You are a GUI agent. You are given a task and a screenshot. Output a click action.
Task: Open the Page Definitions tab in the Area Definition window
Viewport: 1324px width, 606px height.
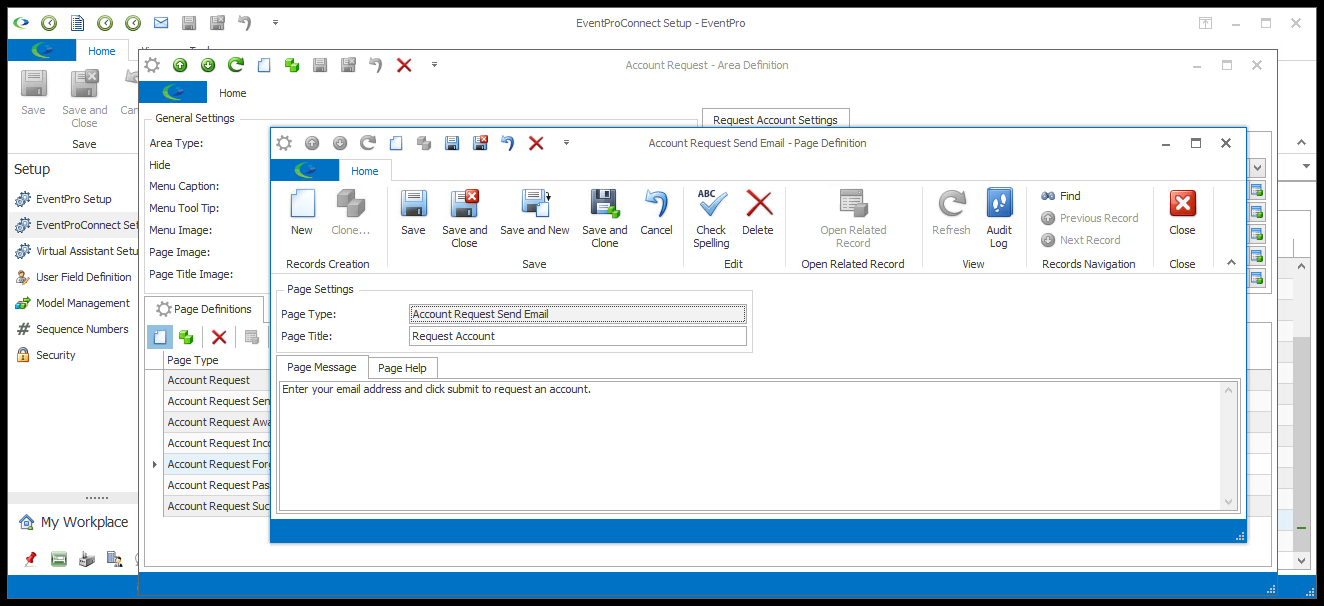click(204, 309)
